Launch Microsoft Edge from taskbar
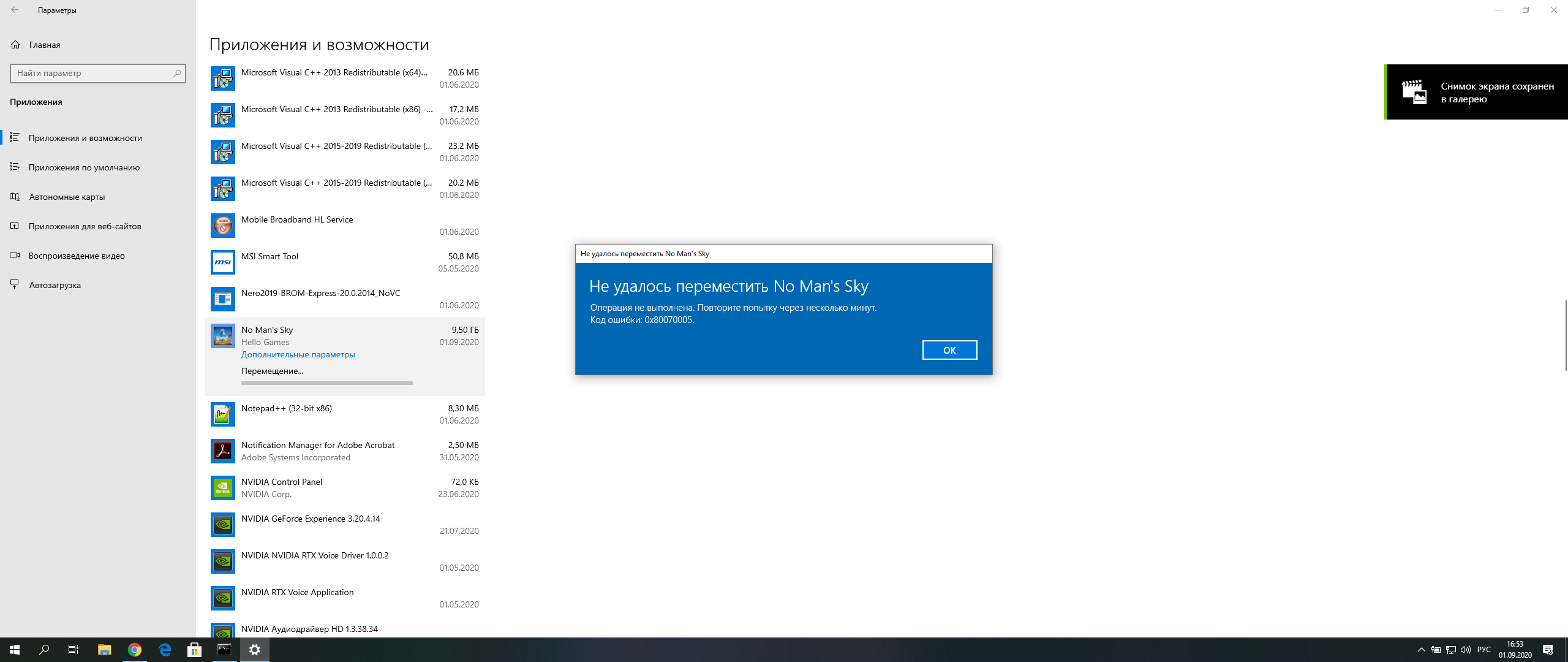The height and width of the screenshot is (662, 1568). (165, 650)
